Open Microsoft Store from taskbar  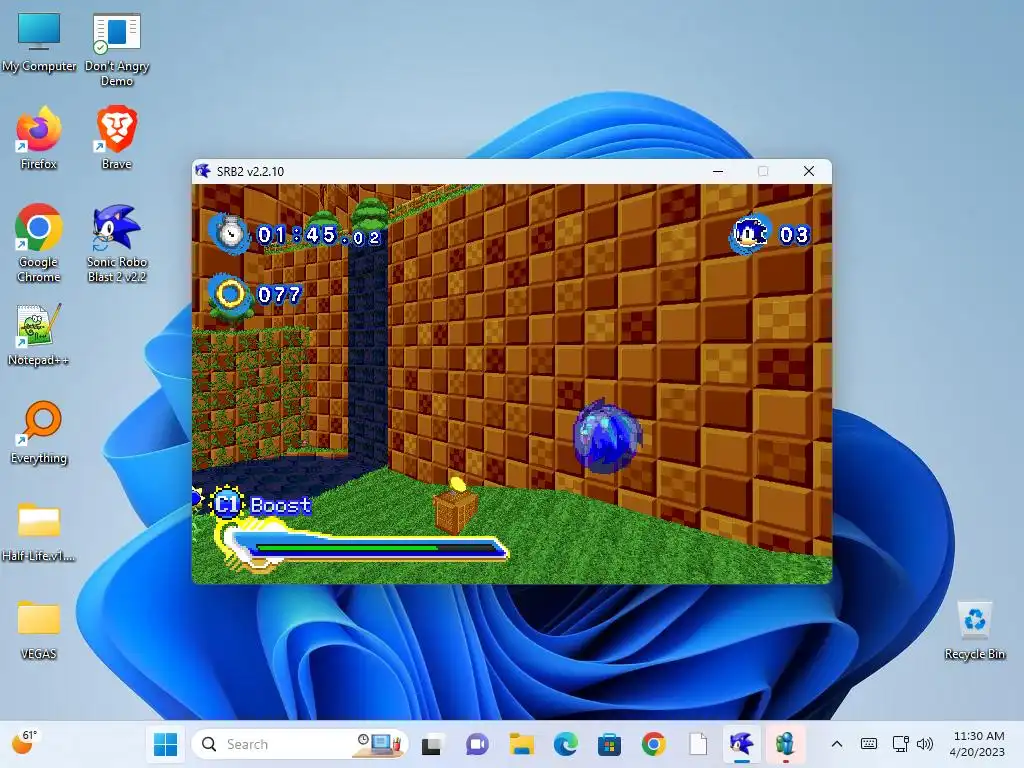click(609, 744)
